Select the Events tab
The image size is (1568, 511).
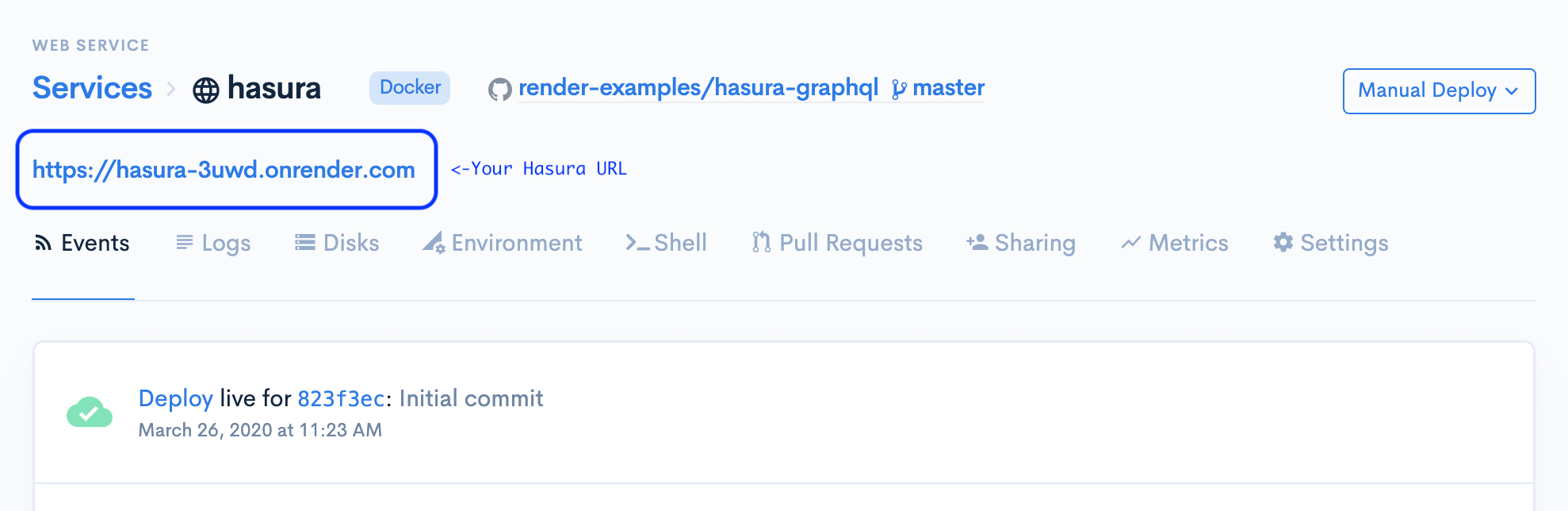(82, 243)
